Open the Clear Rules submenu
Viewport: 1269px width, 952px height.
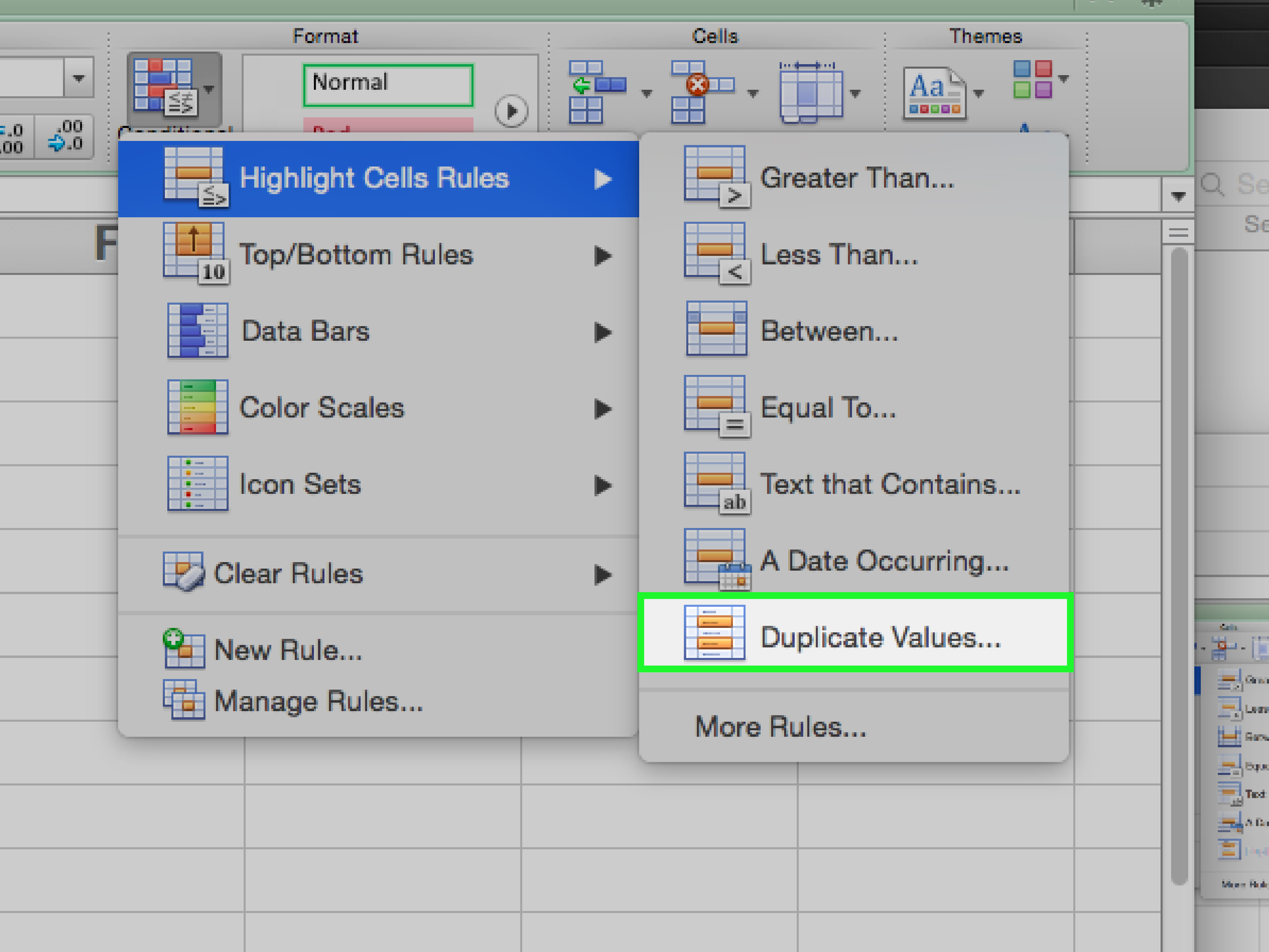tap(378, 574)
